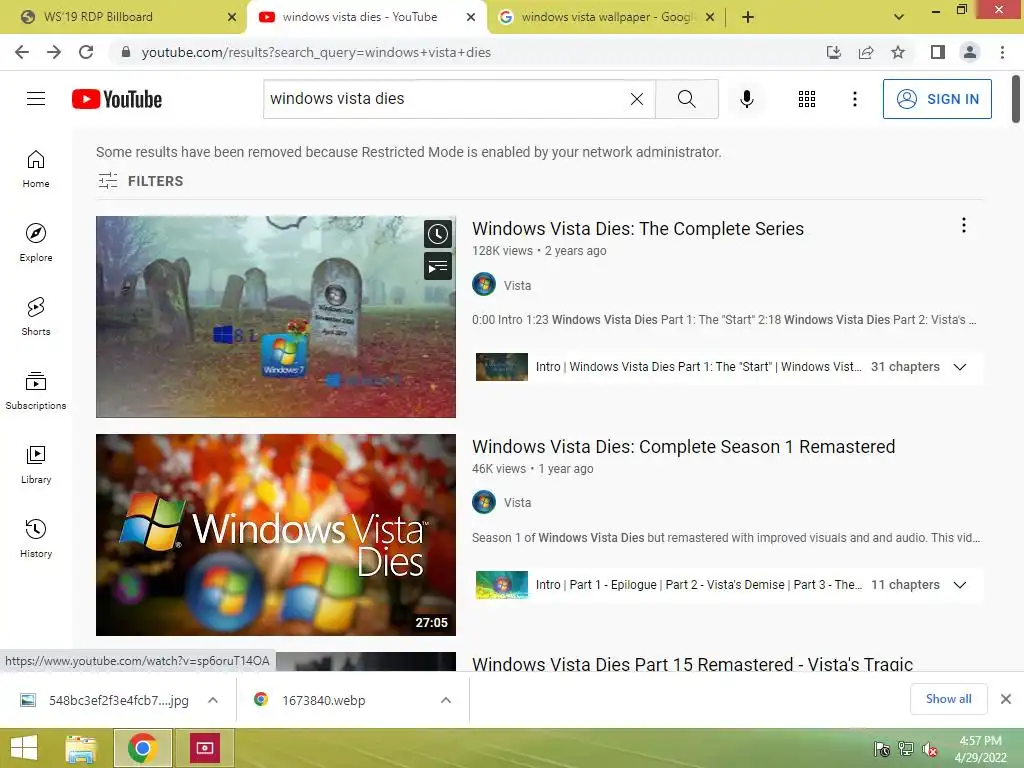The image size is (1024, 768).
Task: Open the Chrome profile button
Action: [x=970, y=52]
